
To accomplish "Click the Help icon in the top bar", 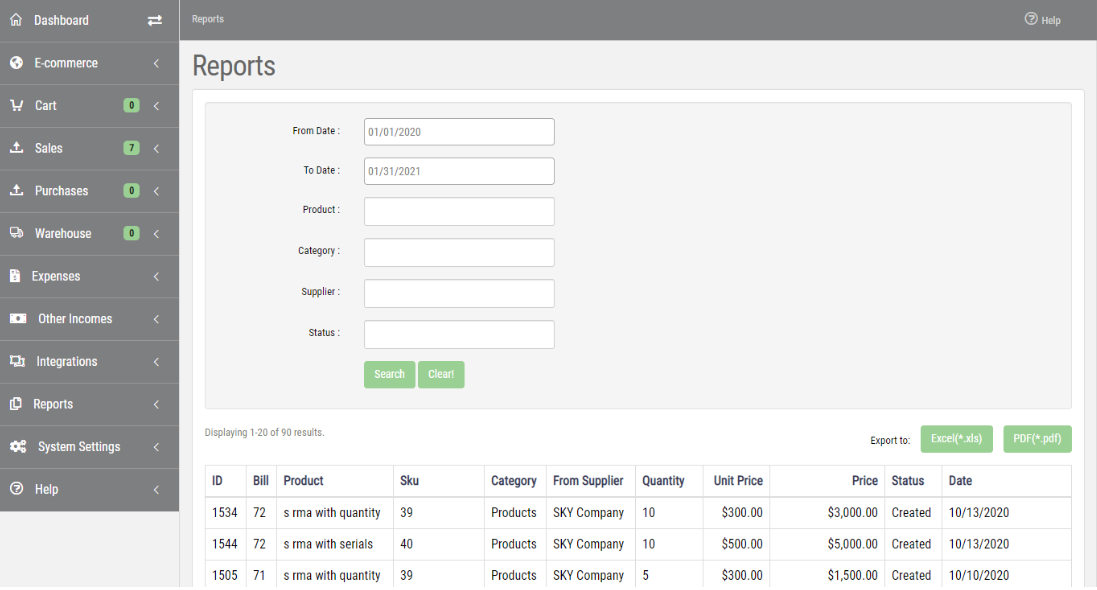I will 1029,19.
